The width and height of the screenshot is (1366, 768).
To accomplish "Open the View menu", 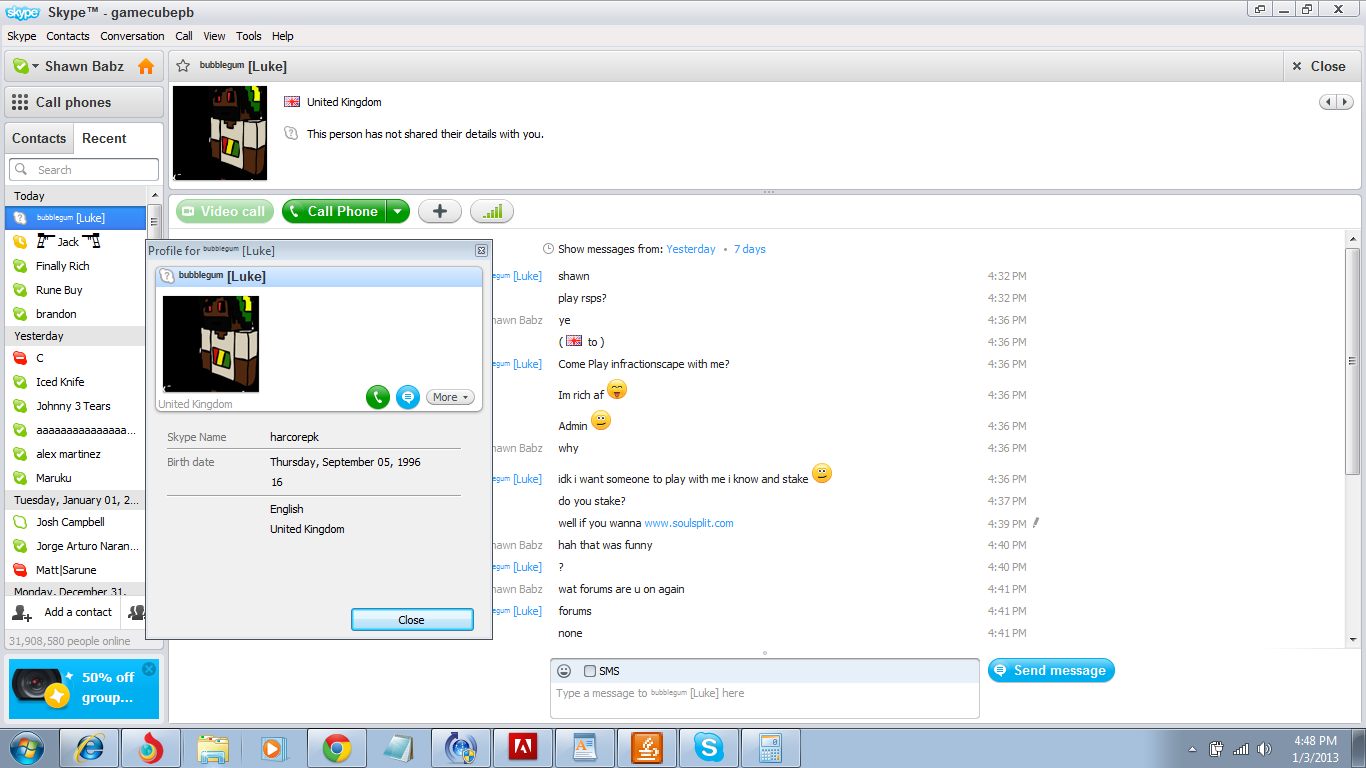I will click(x=214, y=36).
